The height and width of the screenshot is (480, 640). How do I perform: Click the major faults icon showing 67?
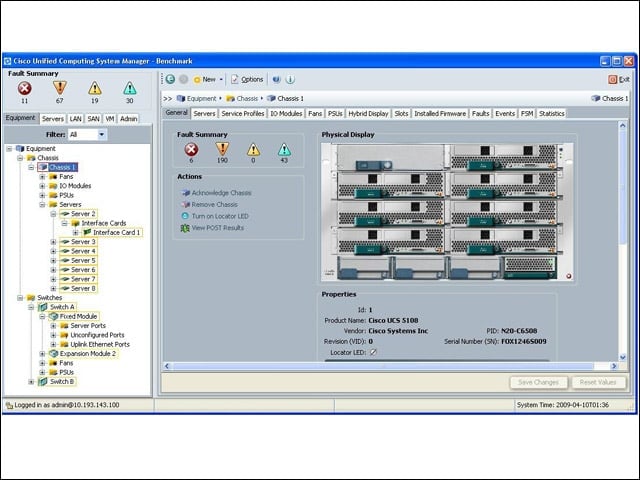point(60,88)
